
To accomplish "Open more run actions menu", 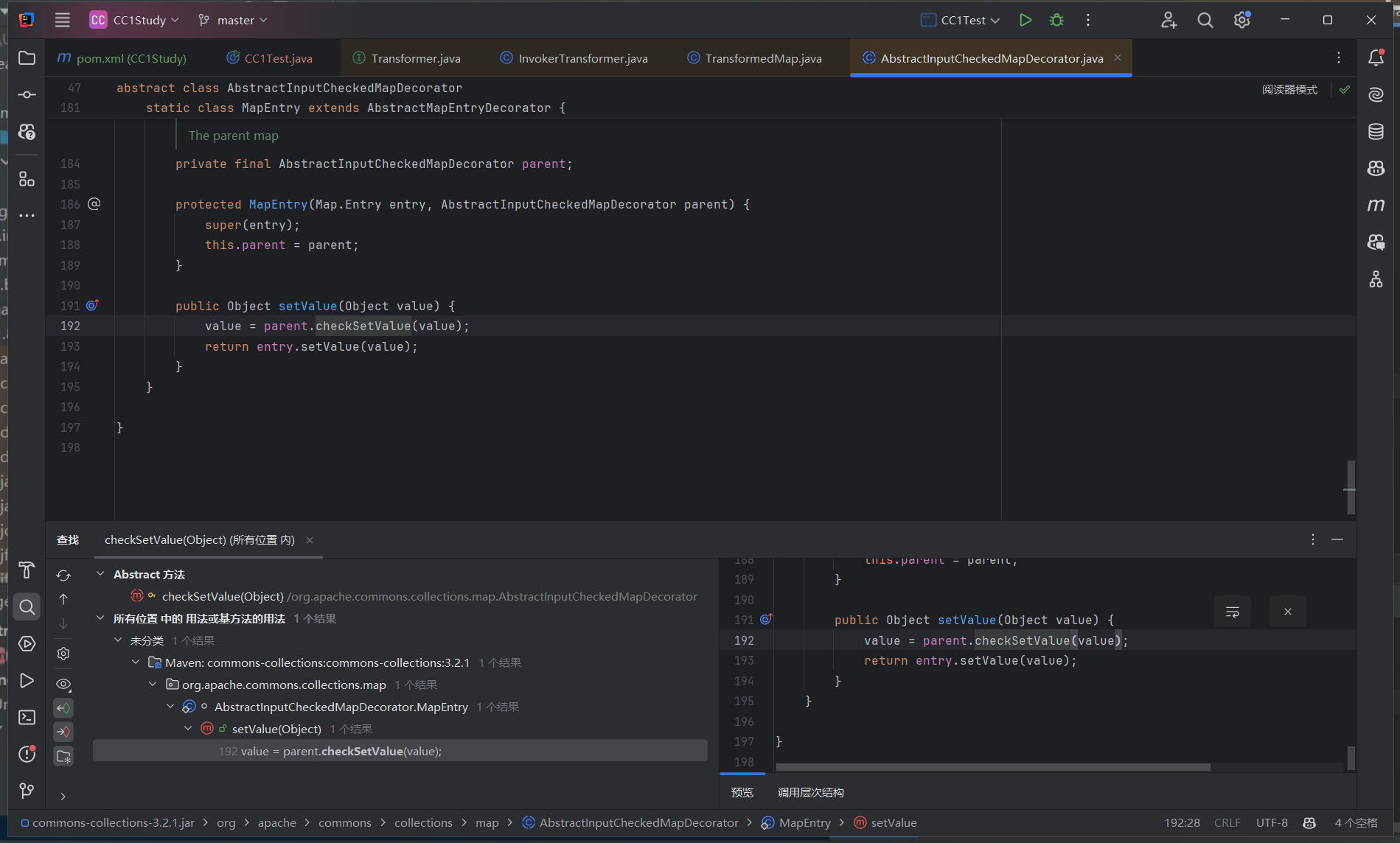I will (1088, 20).
